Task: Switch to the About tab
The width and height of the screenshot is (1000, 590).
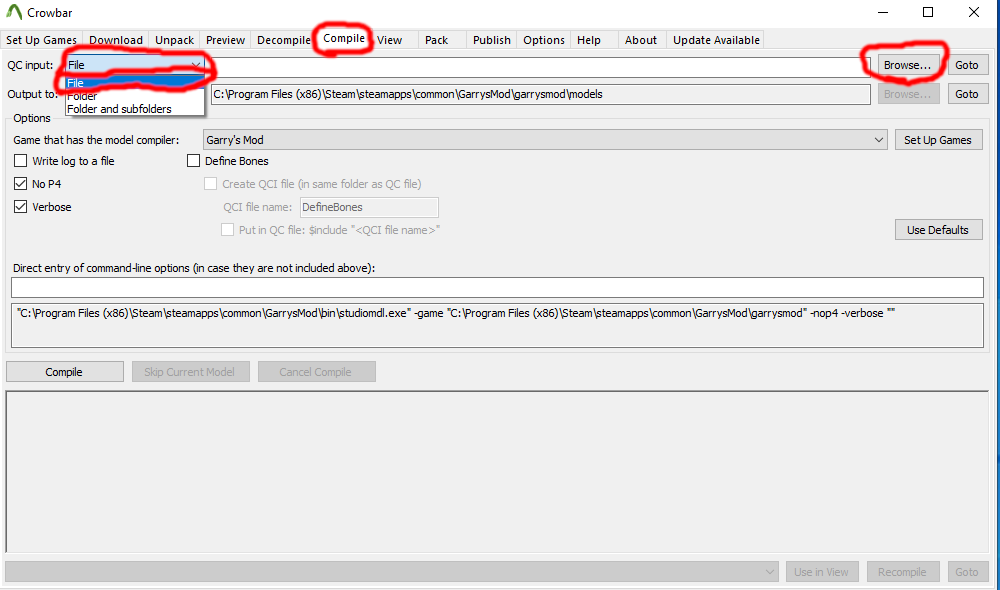Action: (x=641, y=40)
